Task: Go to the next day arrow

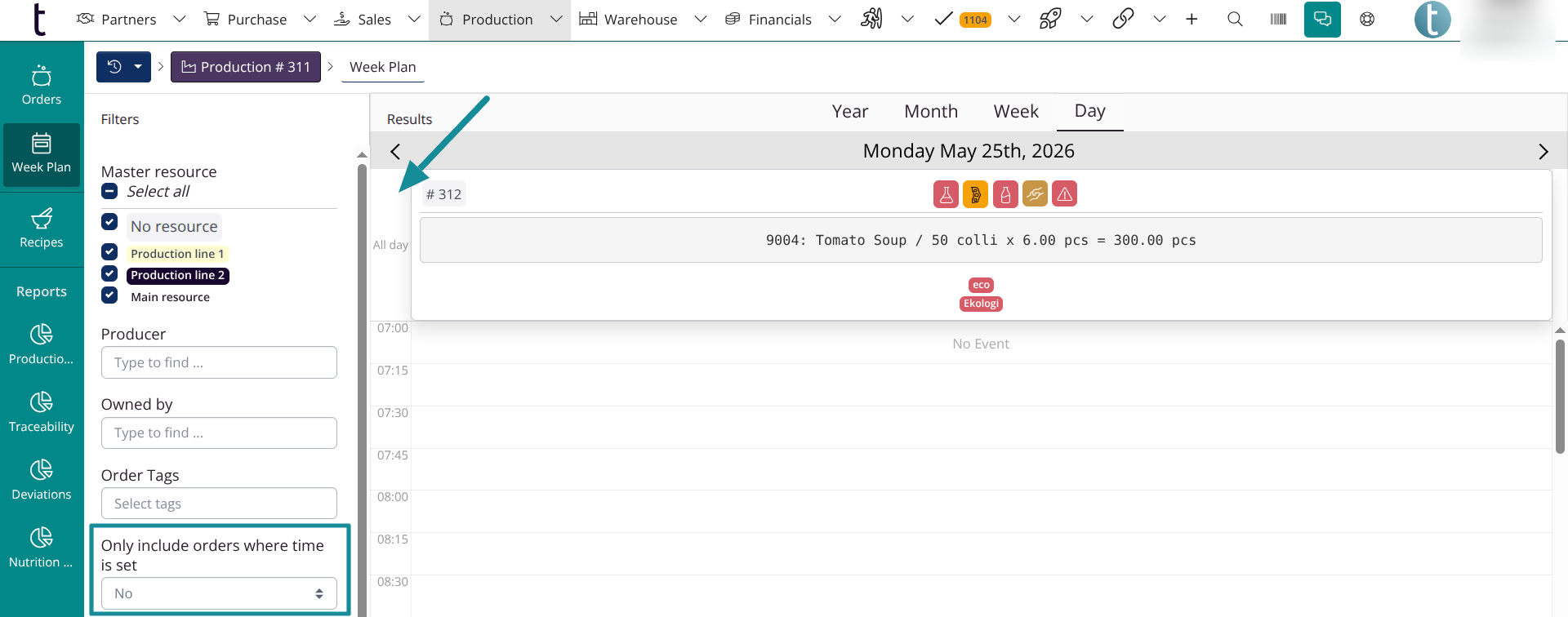Action: point(1543,151)
